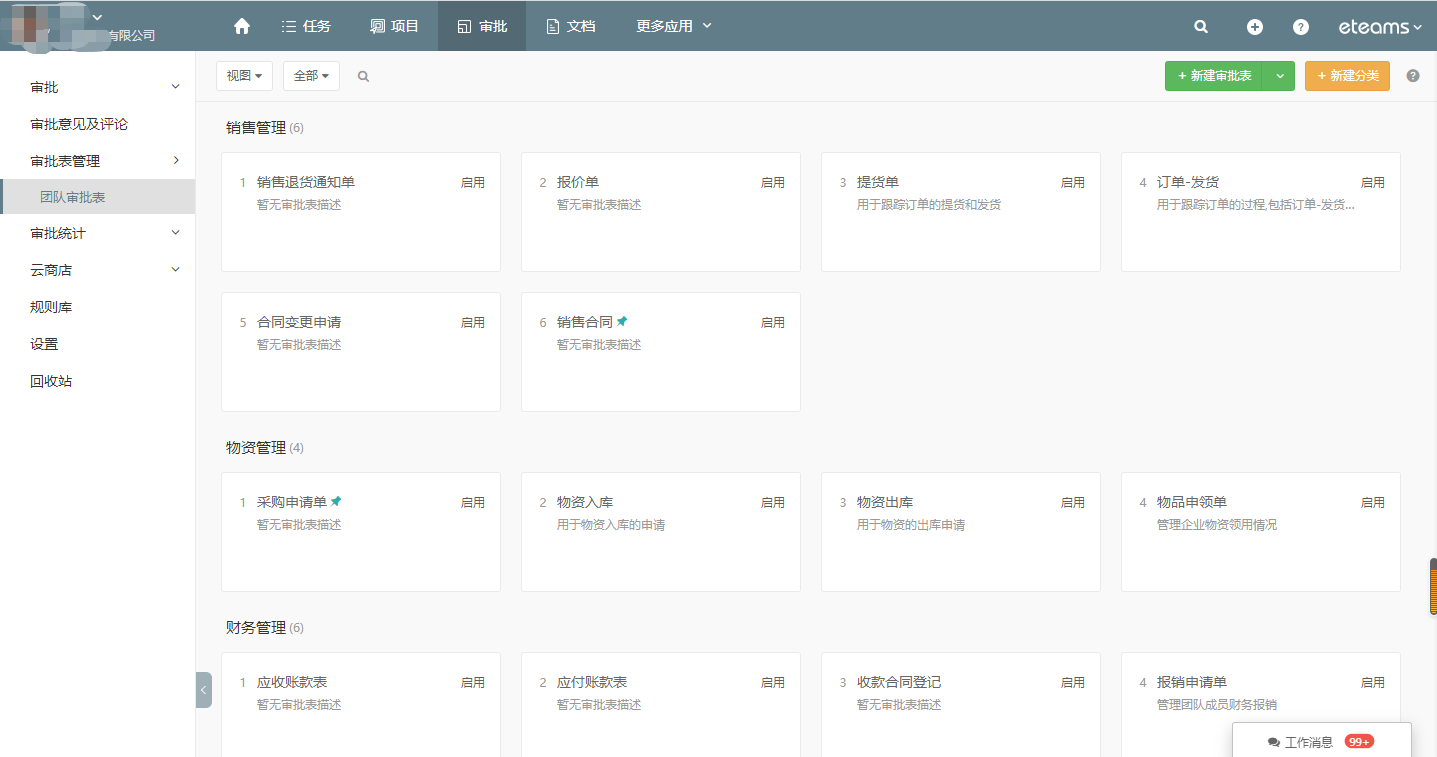1437x757 pixels.
Task: Click the help icon next to 新建分类
Action: tap(1413, 75)
